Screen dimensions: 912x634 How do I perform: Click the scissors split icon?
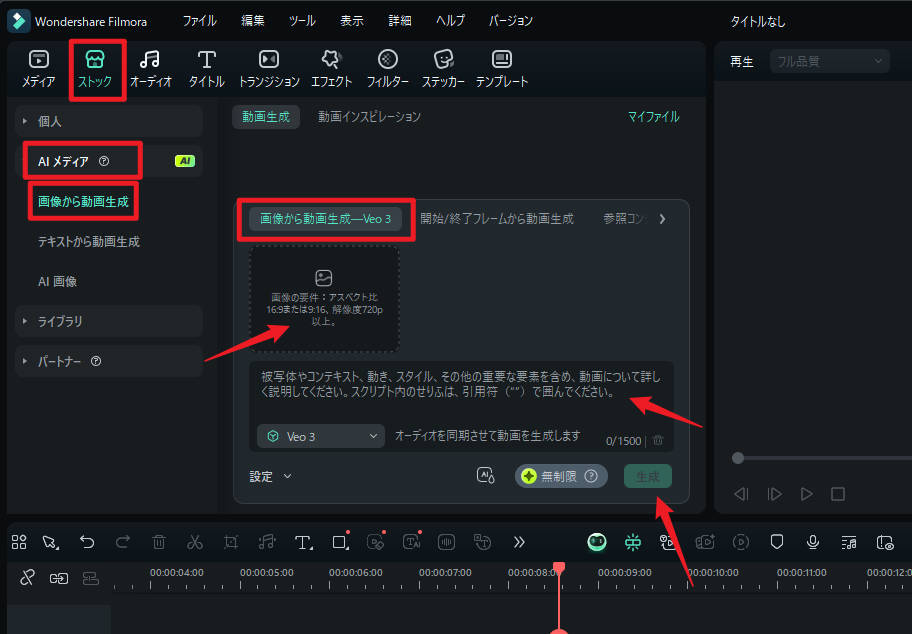click(195, 542)
